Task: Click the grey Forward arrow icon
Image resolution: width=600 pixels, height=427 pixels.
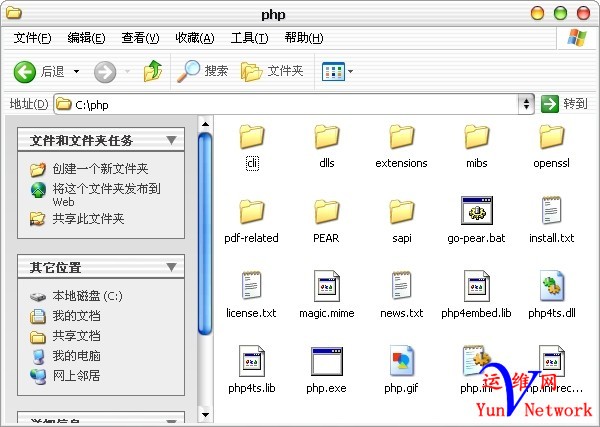Action: pyautogui.click(x=105, y=72)
